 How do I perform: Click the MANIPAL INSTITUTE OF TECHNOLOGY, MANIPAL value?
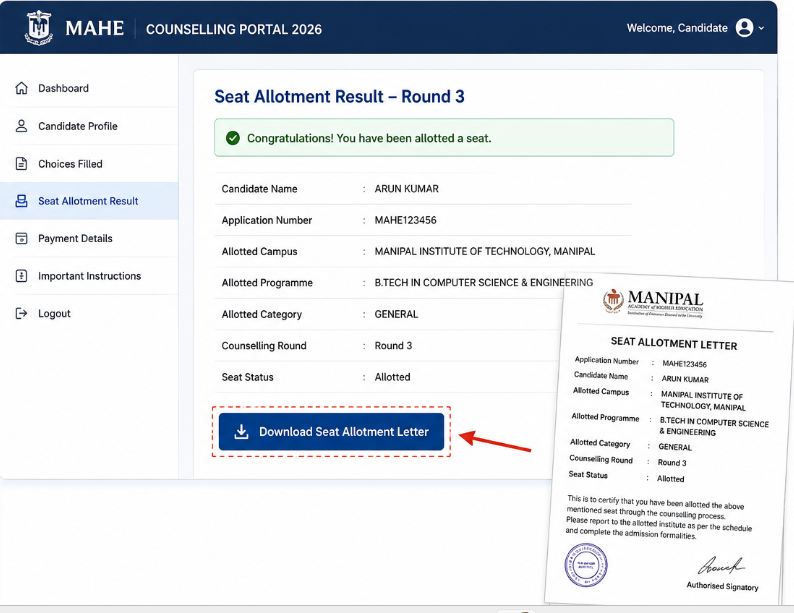tap(485, 252)
